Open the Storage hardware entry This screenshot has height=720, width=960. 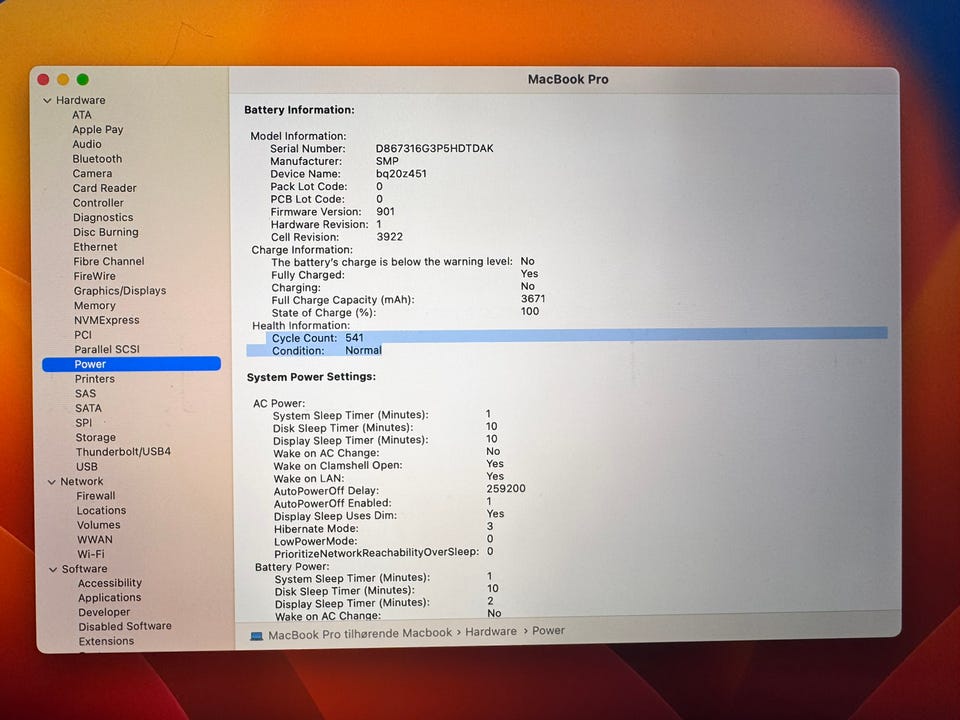click(96, 438)
